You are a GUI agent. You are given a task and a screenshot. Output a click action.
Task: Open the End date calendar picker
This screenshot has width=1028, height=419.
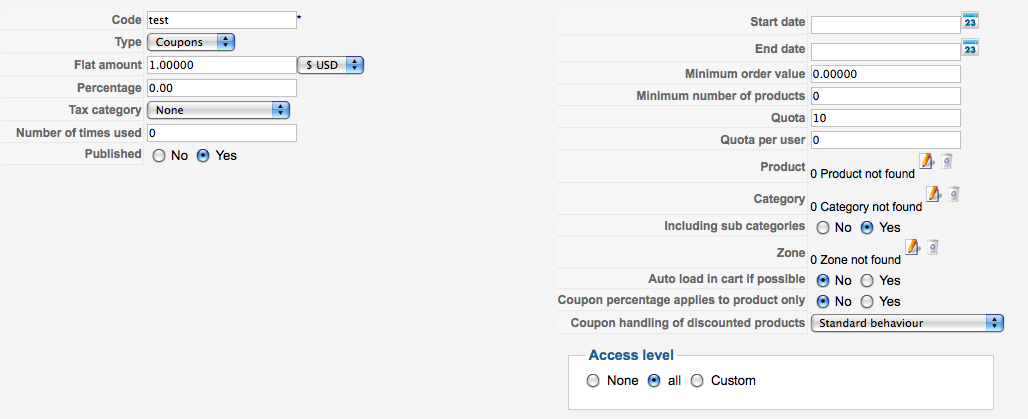969,47
